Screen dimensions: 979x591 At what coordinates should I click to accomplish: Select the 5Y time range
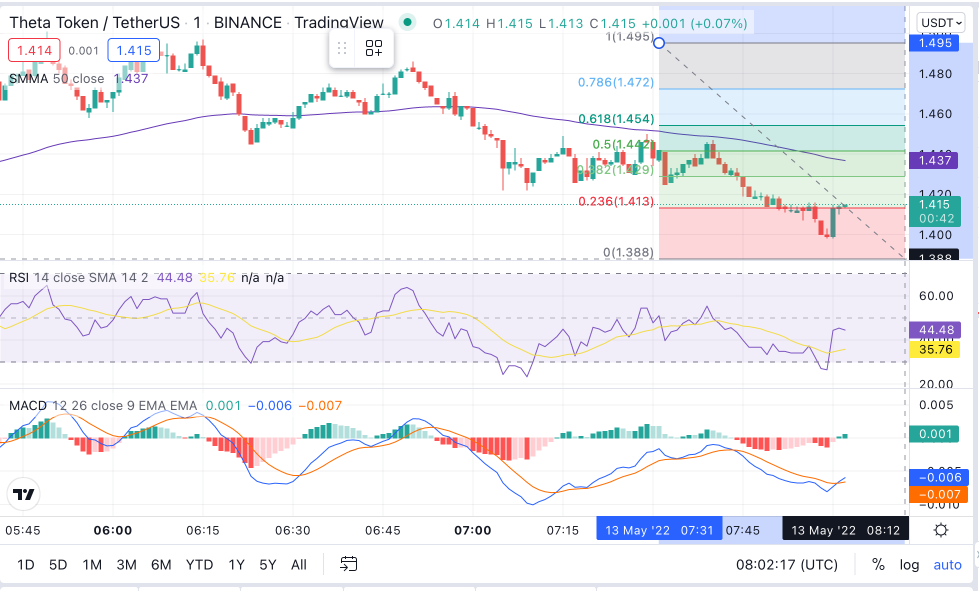[268, 565]
